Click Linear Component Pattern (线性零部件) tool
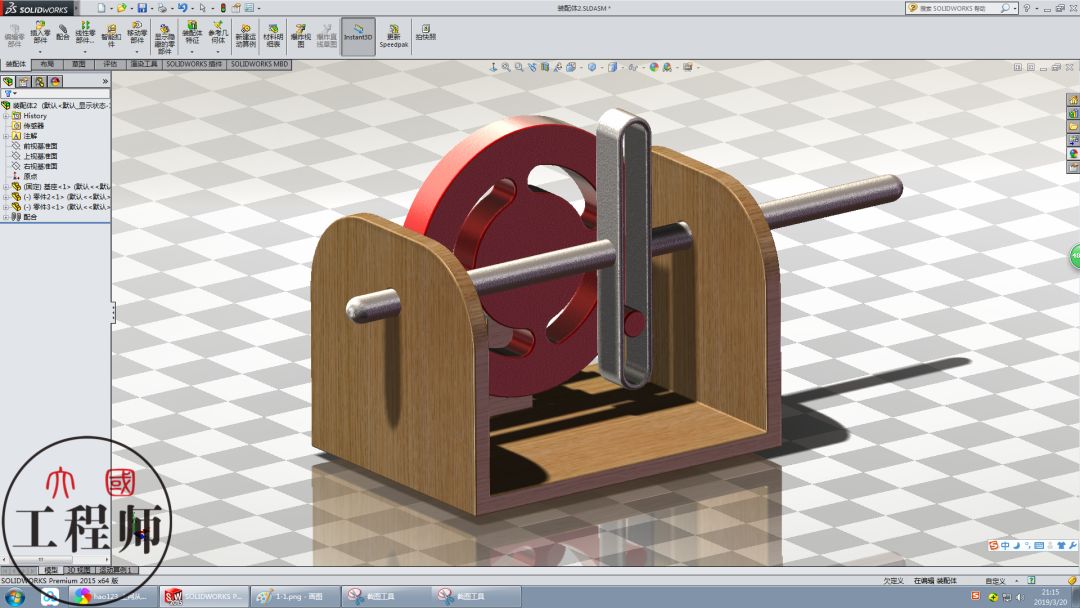1080x608 pixels. [x=85, y=34]
